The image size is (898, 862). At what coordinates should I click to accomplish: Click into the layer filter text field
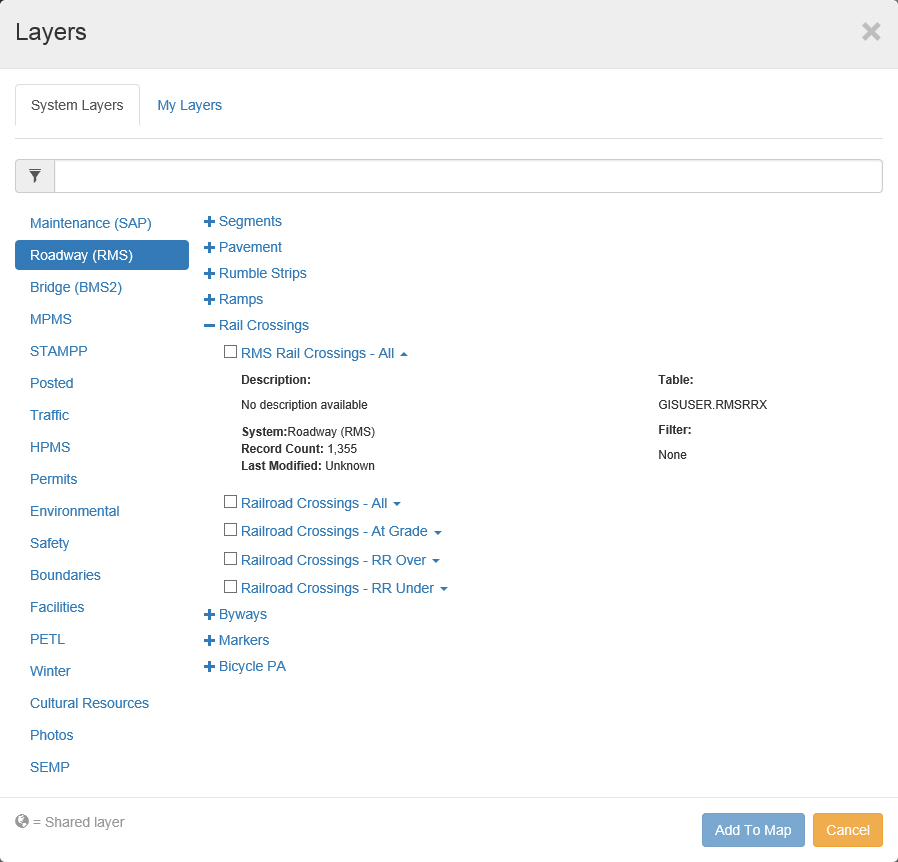468,176
